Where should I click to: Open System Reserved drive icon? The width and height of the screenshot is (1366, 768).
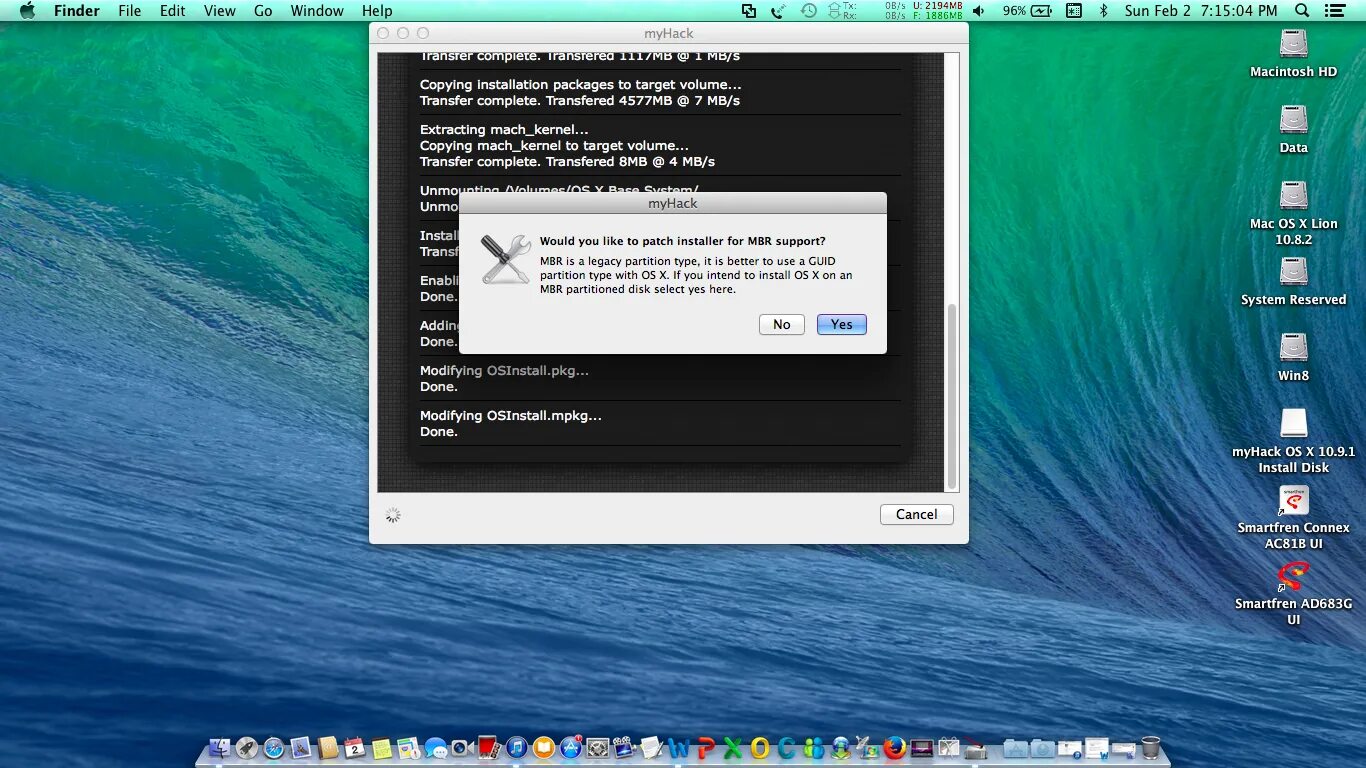(1293, 282)
